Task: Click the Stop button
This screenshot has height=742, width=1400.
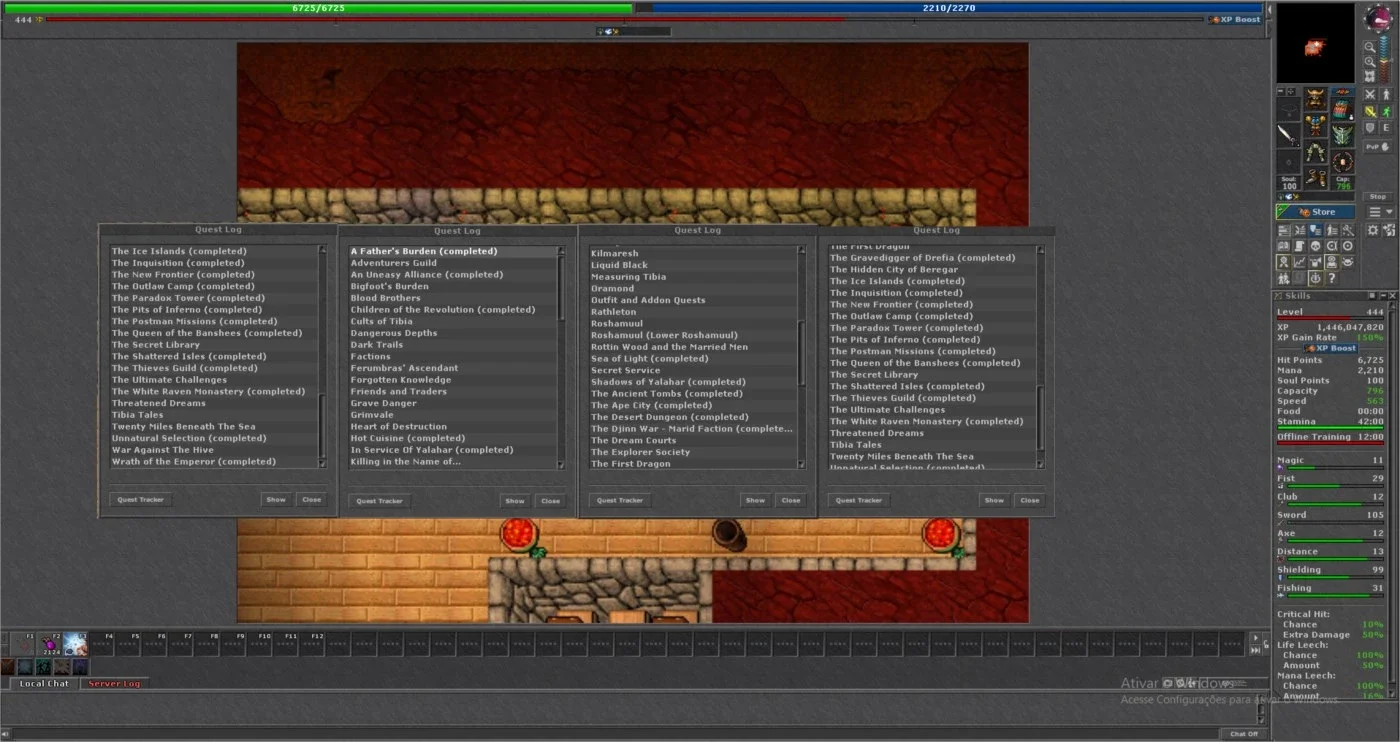Action: (x=1377, y=197)
